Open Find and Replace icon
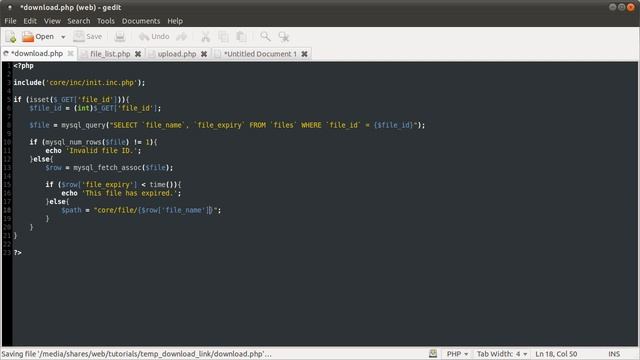 coord(284,37)
